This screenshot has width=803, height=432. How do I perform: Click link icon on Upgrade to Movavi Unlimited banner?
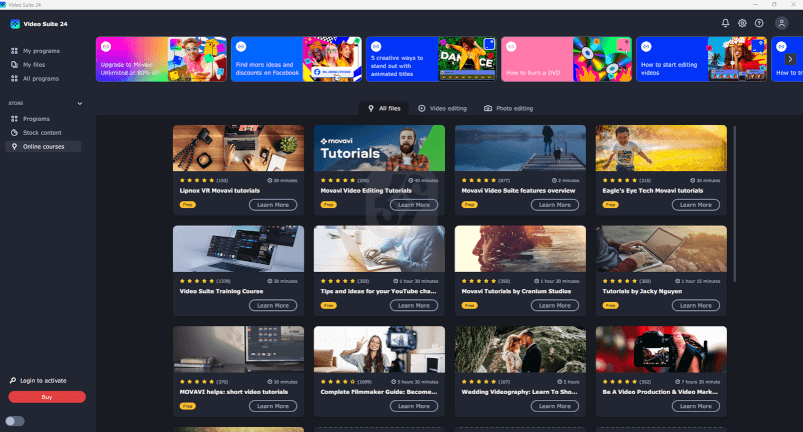[106, 47]
